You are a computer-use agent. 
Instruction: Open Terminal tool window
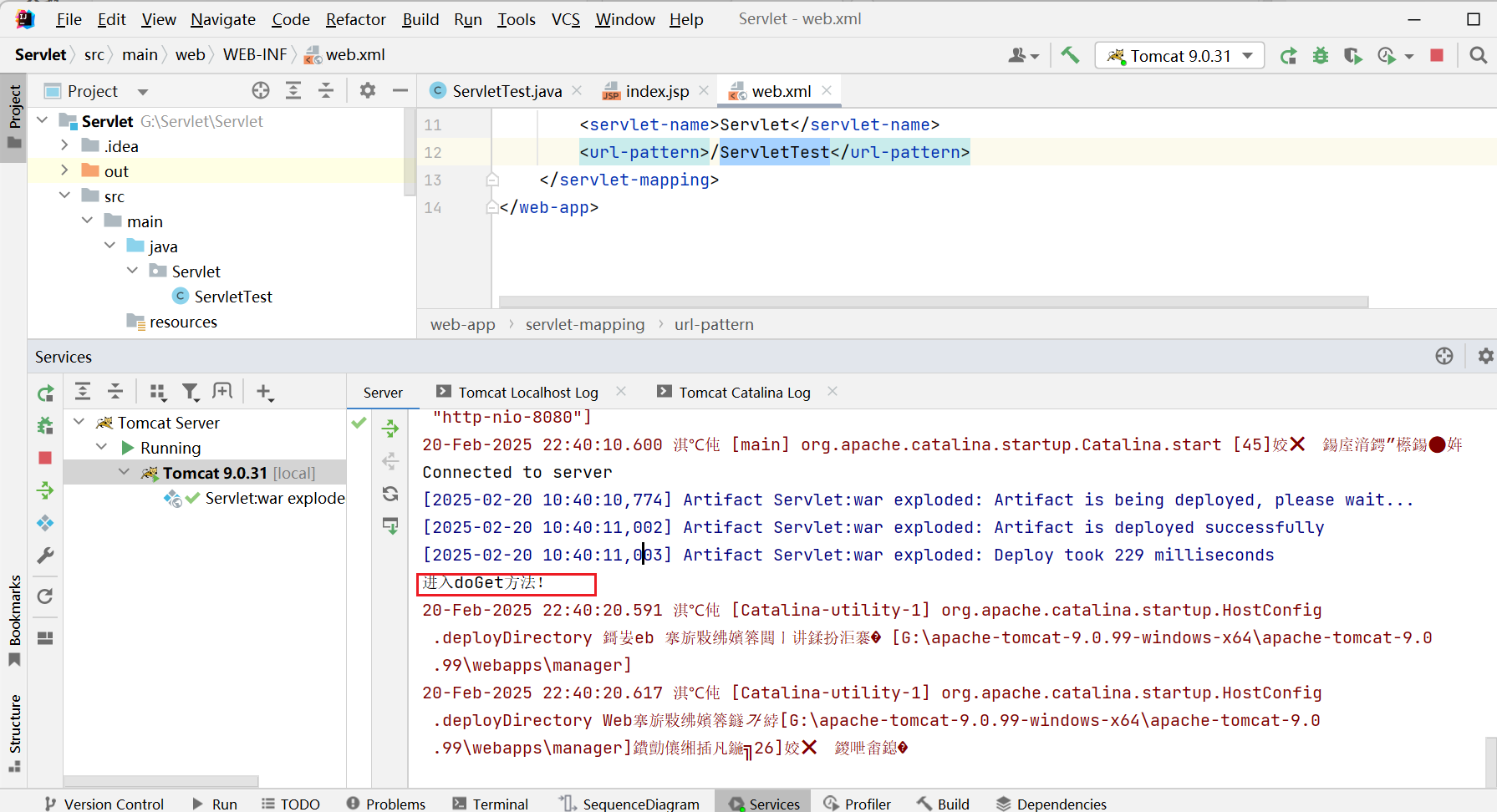(491, 804)
